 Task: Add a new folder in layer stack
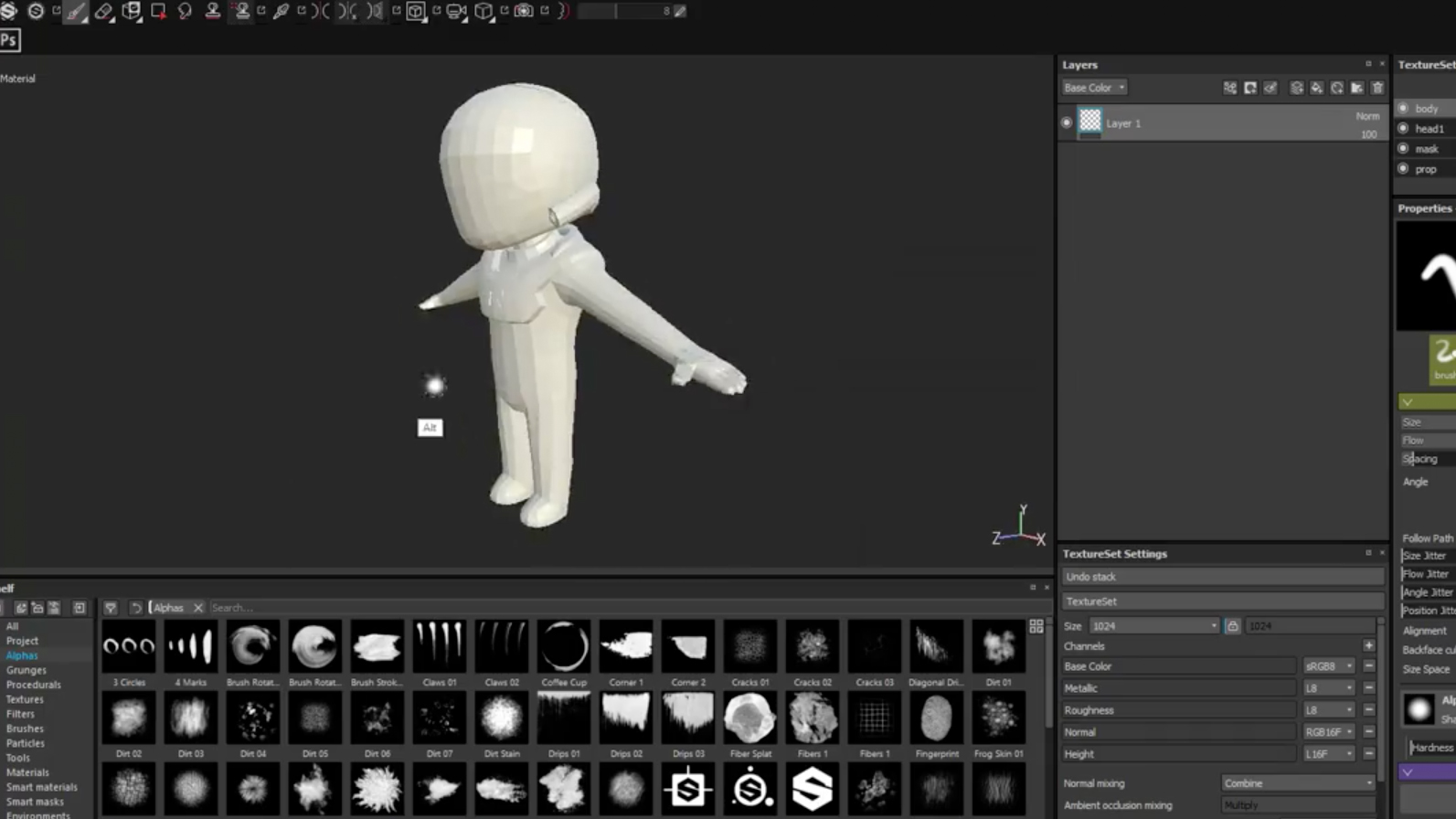pos(1357,88)
